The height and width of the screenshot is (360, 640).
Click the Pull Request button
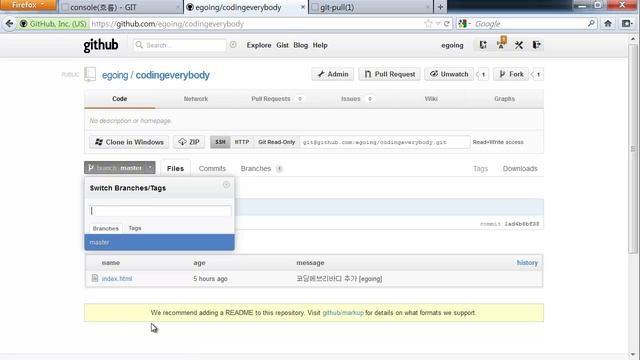point(389,74)
